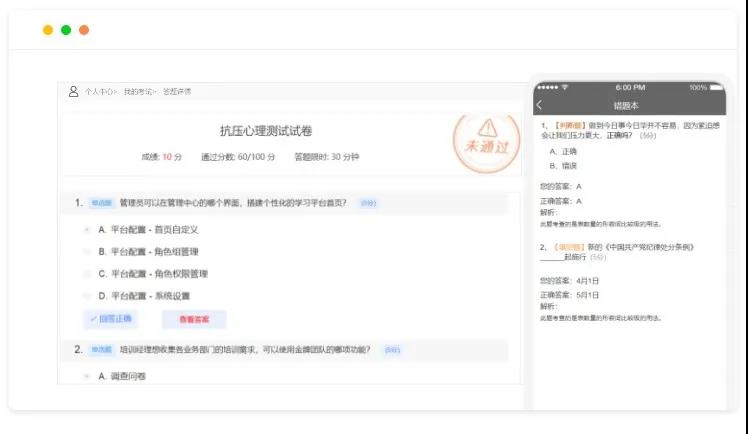Click the user profile icon in breadcrumb
The height and width of the screenshot is (434, 748).
pyautogui.click(x=73, y=91)
